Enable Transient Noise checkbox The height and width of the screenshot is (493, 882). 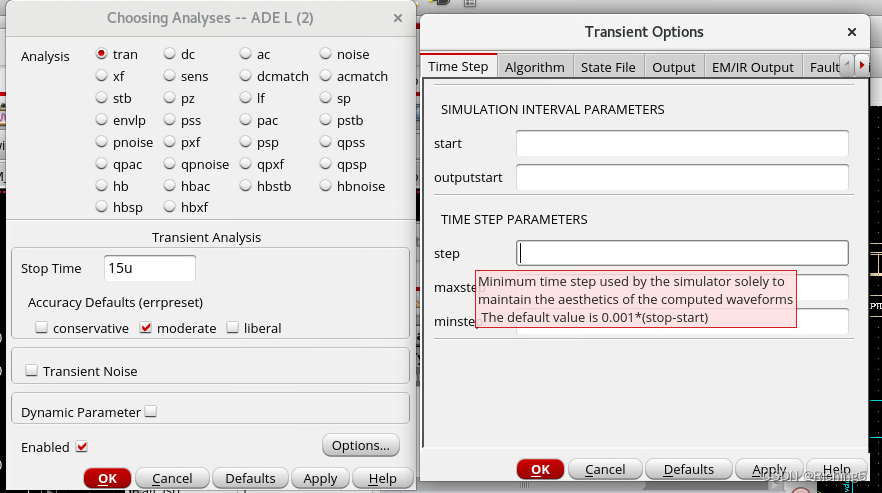click(x=32, y=371)
